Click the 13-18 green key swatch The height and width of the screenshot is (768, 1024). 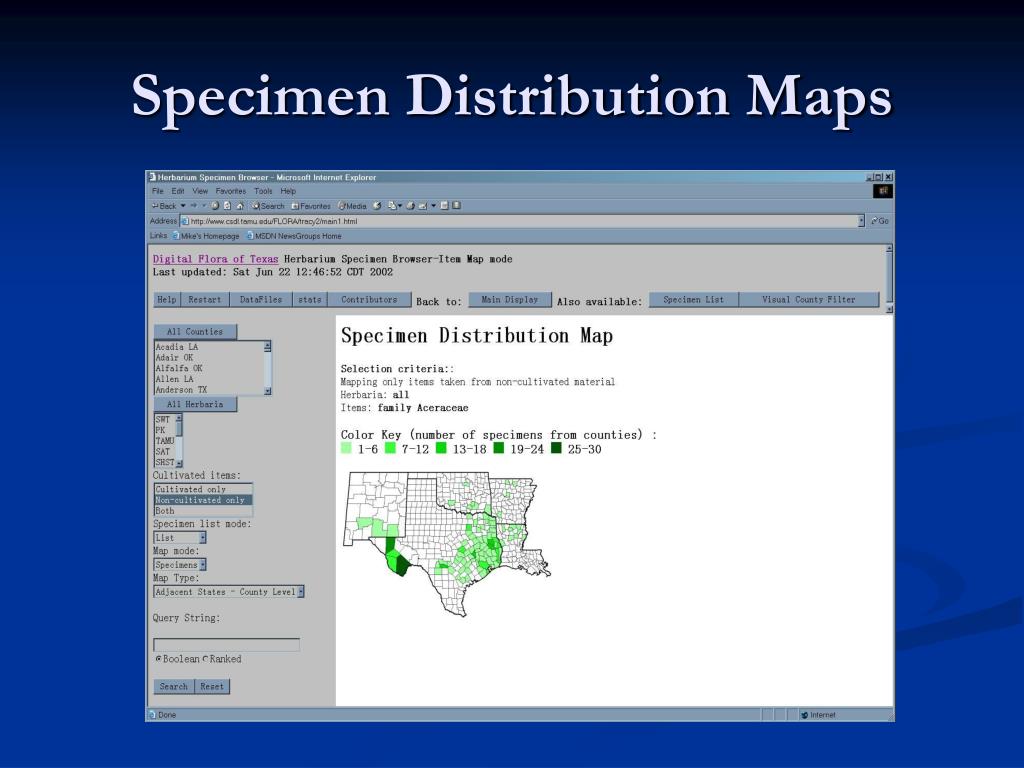[x=441, y=448]
